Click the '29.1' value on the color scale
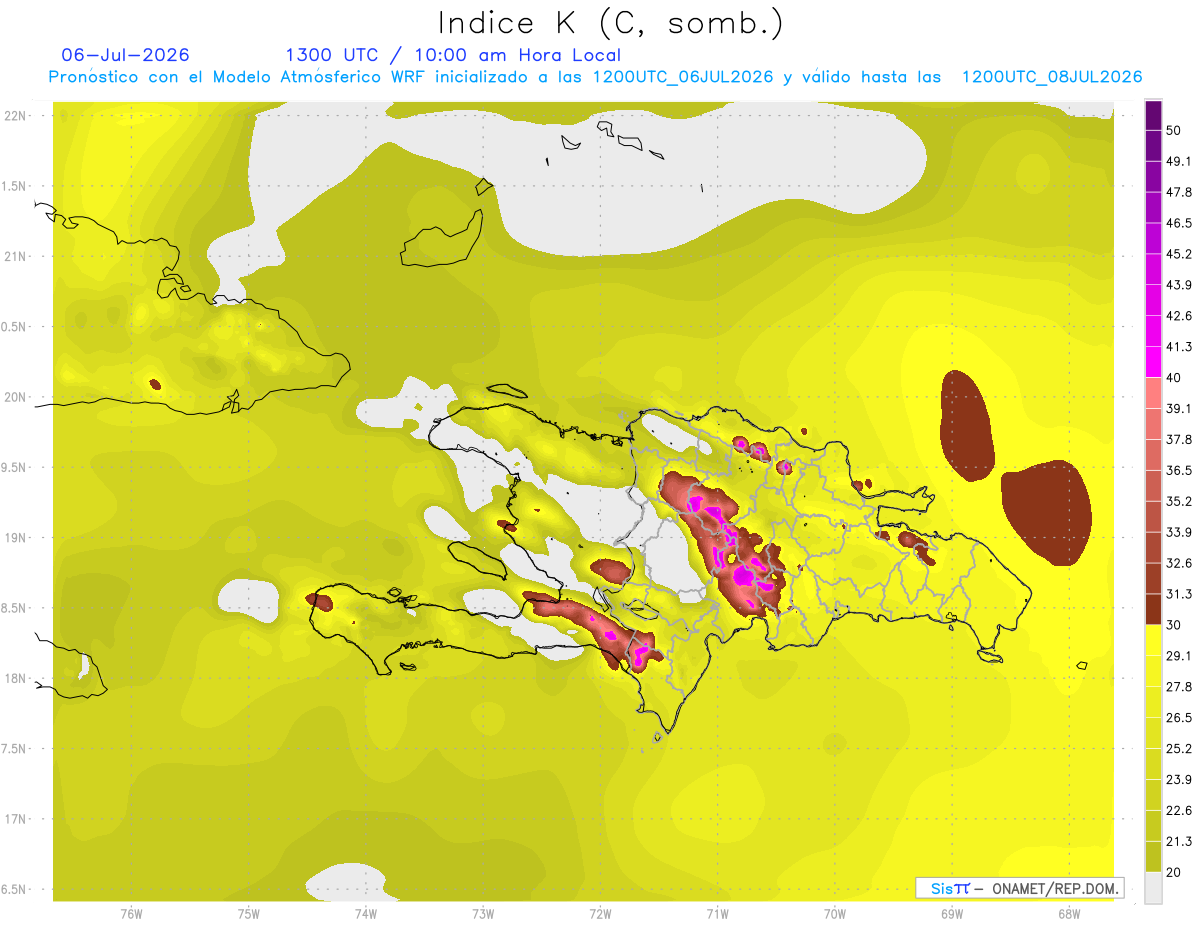This screenshot has width=1200, height=927. click(1179, 655)
